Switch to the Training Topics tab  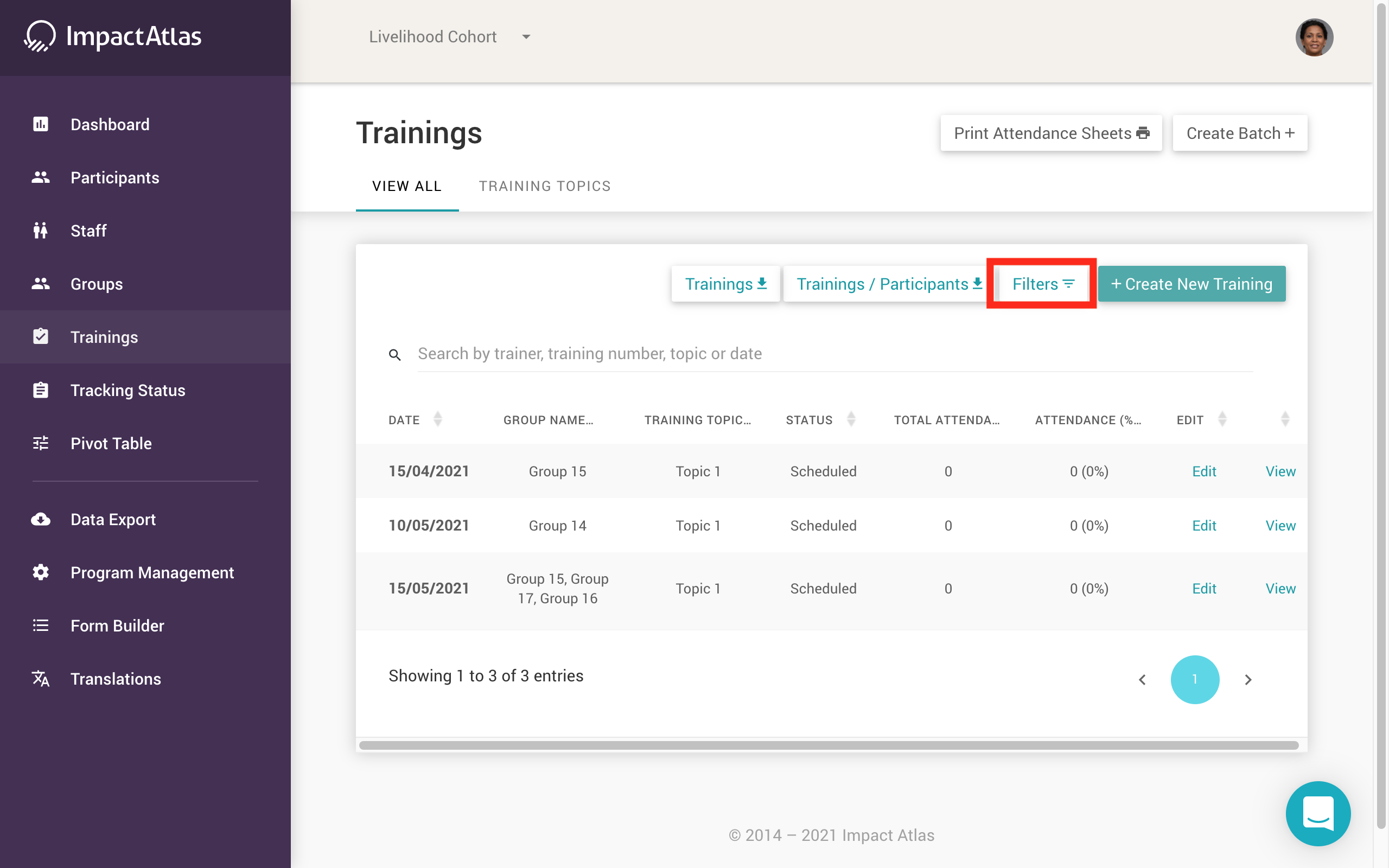click(x=545, y=186)
